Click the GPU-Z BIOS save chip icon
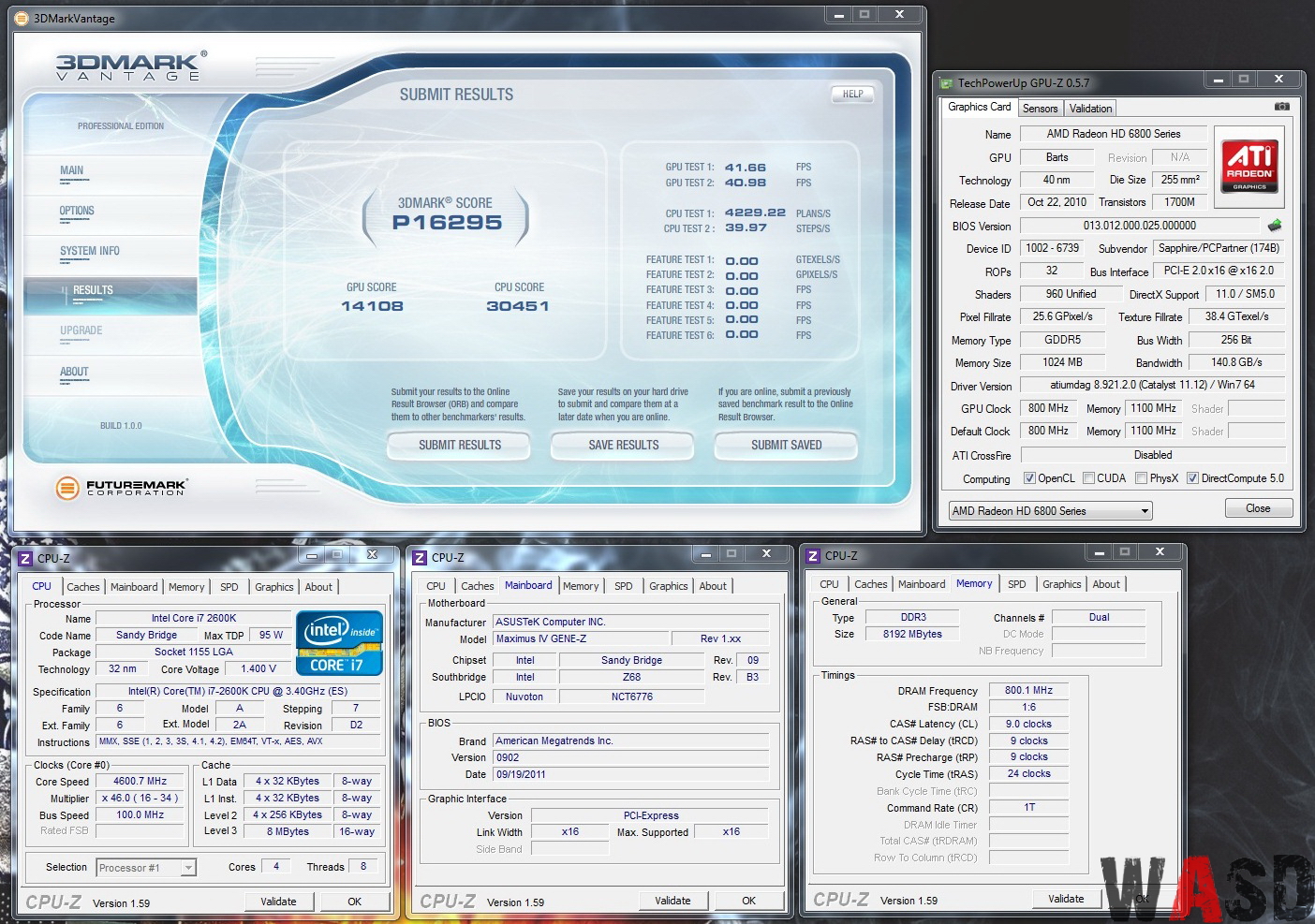Viewport: 1315px width, 924px height. (x=1274, y=226)
